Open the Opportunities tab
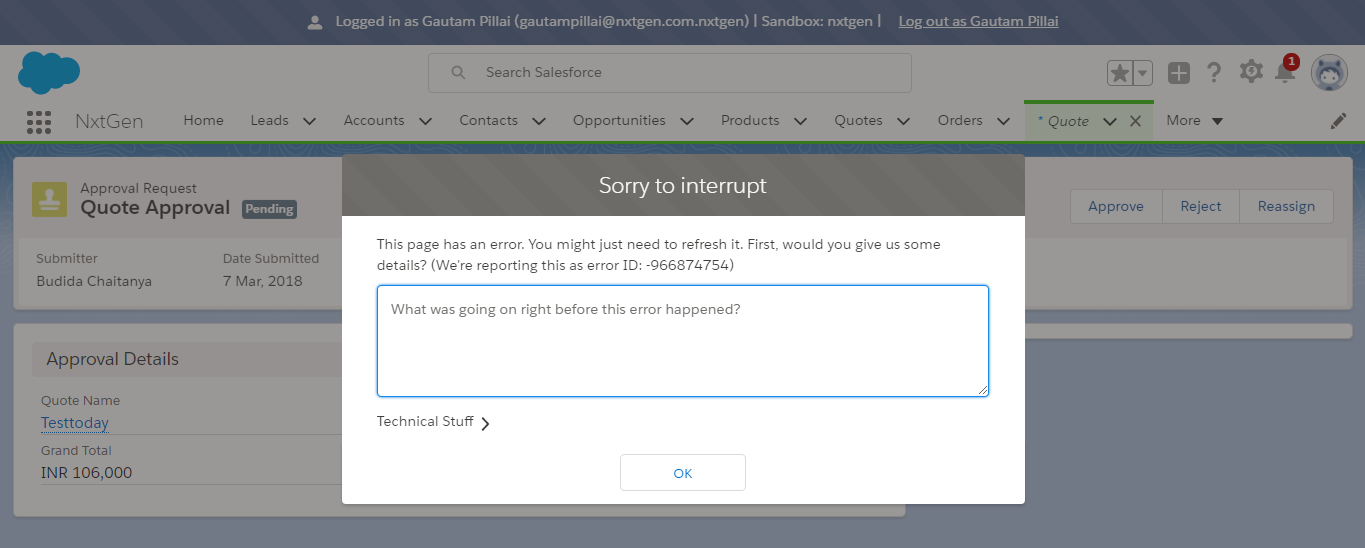 tap(619, 121)
